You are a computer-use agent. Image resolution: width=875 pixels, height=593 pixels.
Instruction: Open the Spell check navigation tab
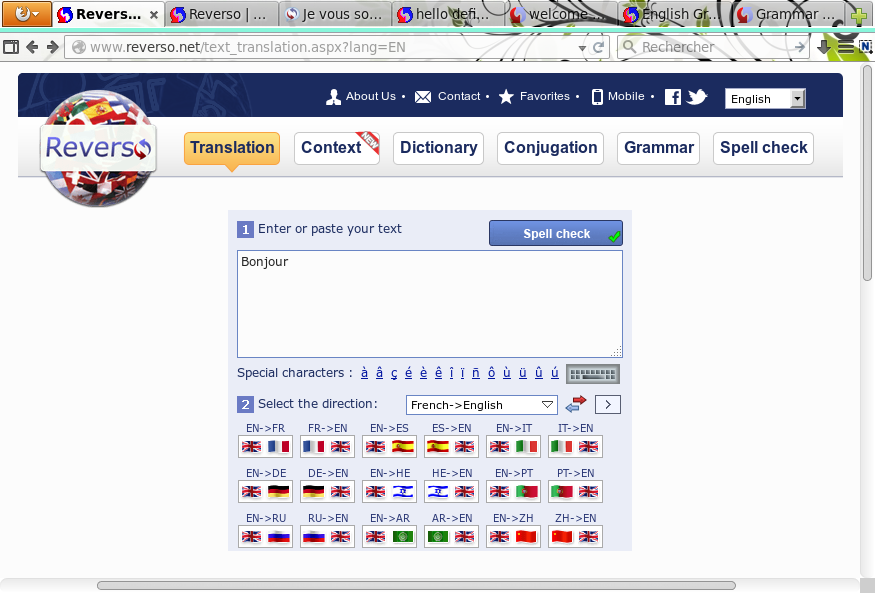tap(763, 148)
